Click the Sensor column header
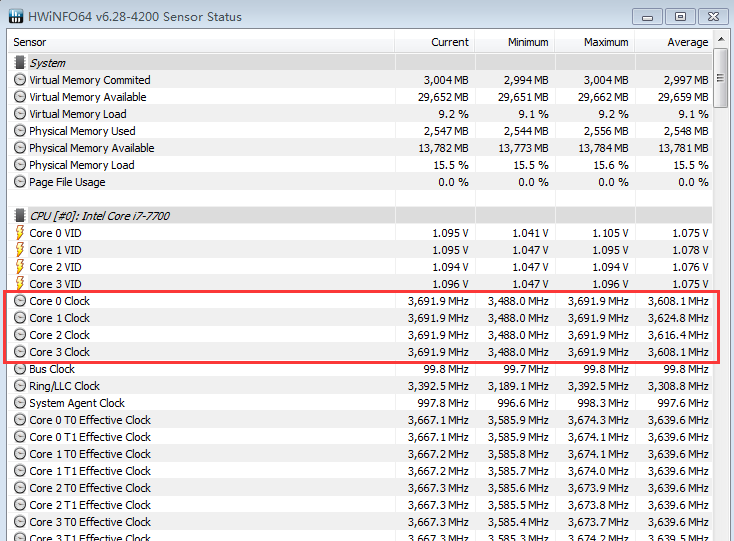The width and height of the screenshot is (734, 541). 201,42
